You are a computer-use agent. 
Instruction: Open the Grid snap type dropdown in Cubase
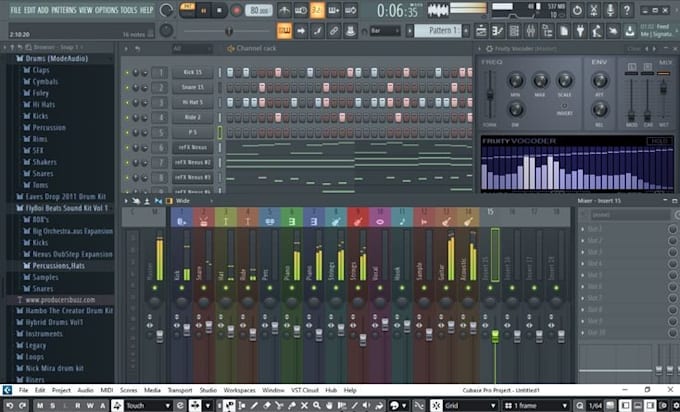pos(469,405)
